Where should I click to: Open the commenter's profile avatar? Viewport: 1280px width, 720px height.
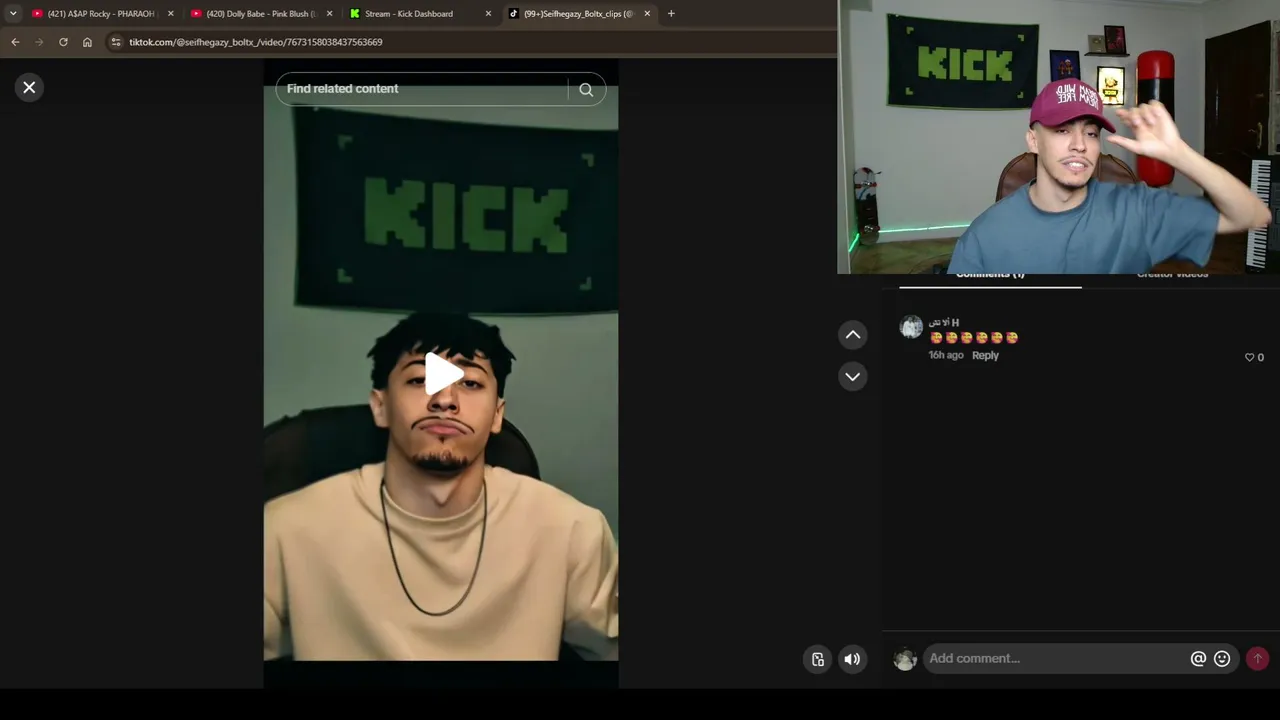click(x=911, y=327)
